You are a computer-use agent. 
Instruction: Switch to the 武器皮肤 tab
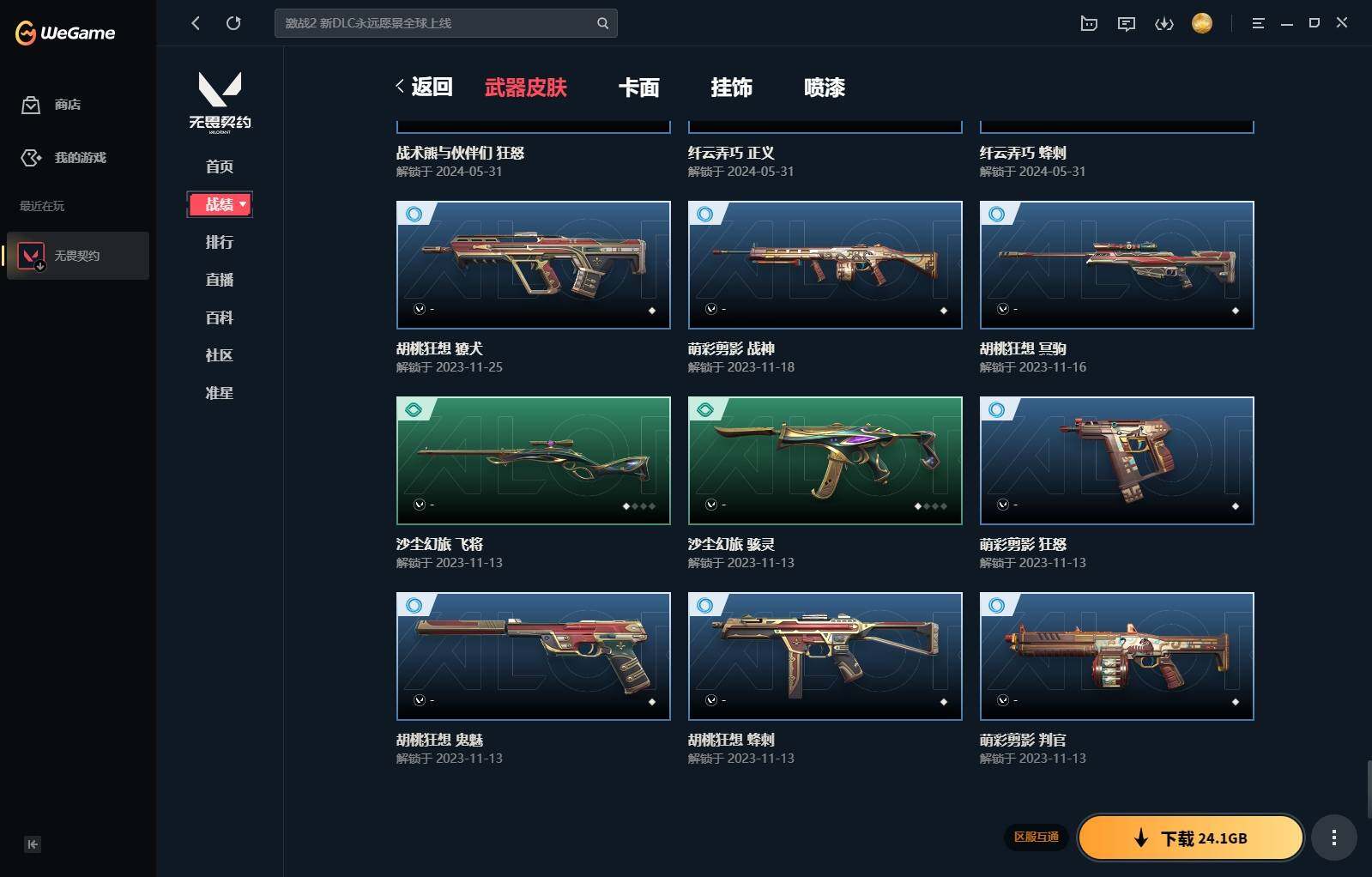526,88
